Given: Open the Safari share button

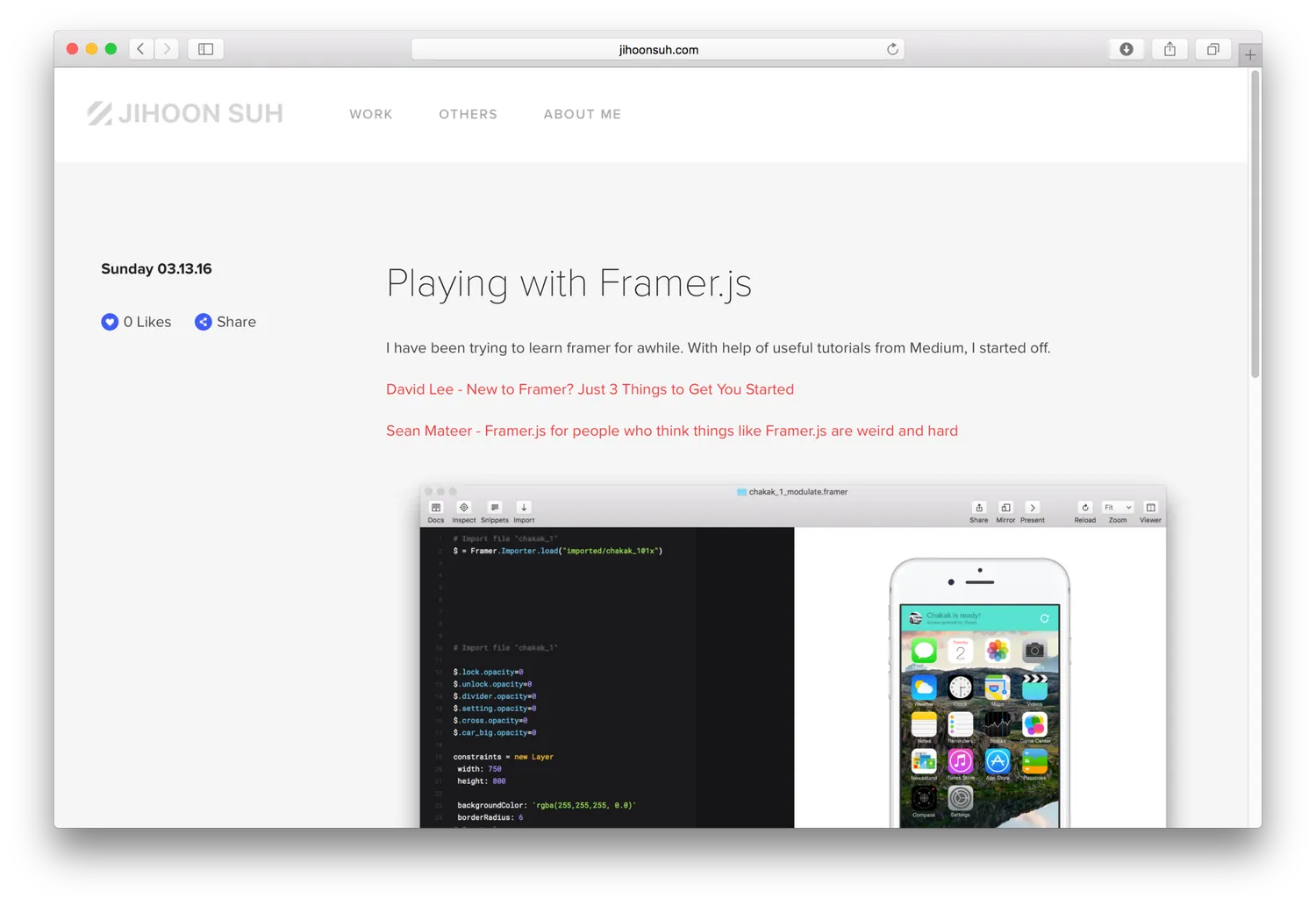Looking at the screenshot, I should point(1169,49).
